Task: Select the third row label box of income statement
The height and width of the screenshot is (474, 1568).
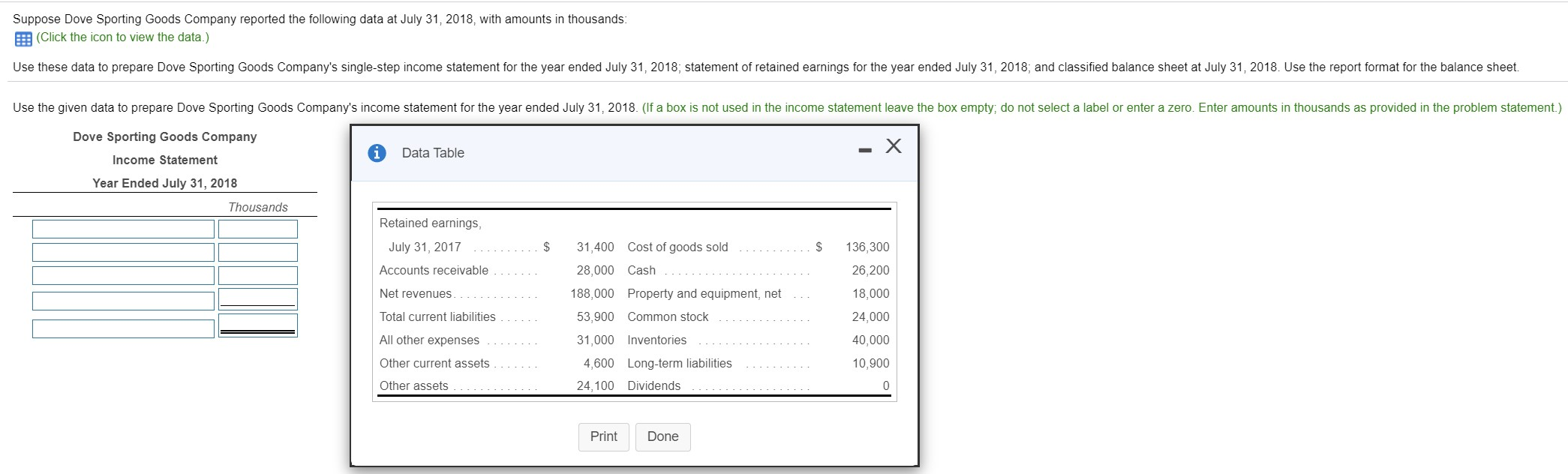Action: point(123,276)
